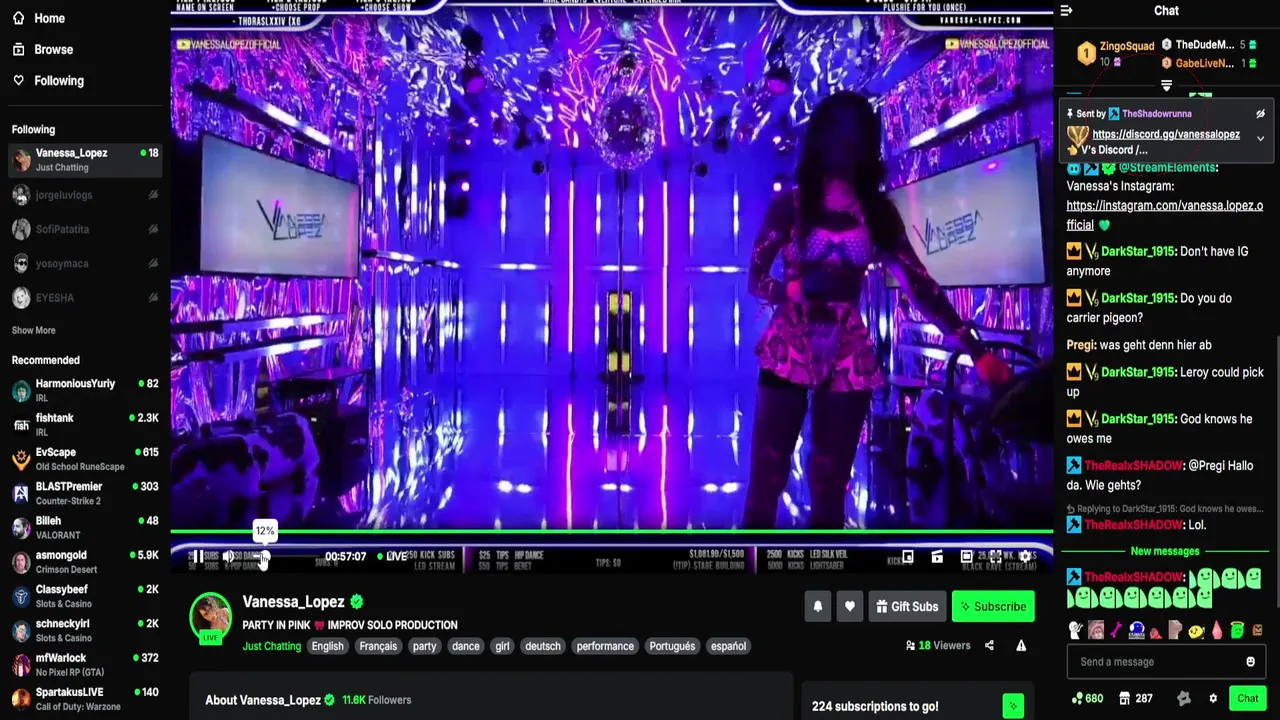Toggle notifications for SofiPatatita in sidebar
1280x720 pixels.
[x=153, y=229]
